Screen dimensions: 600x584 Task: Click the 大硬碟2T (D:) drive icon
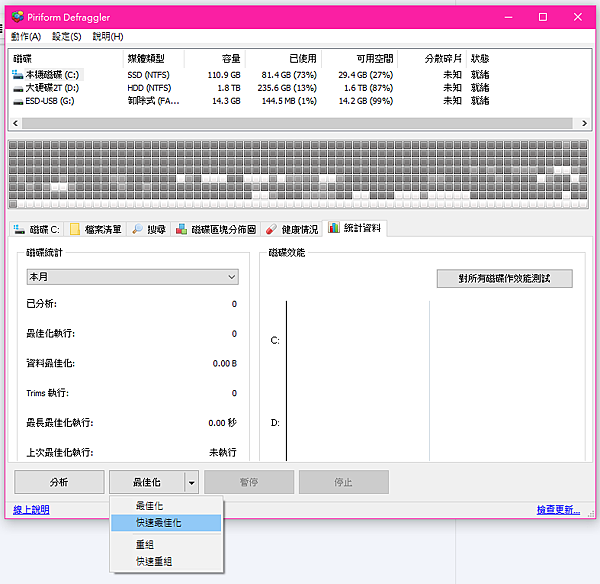(x=18, y=88)
